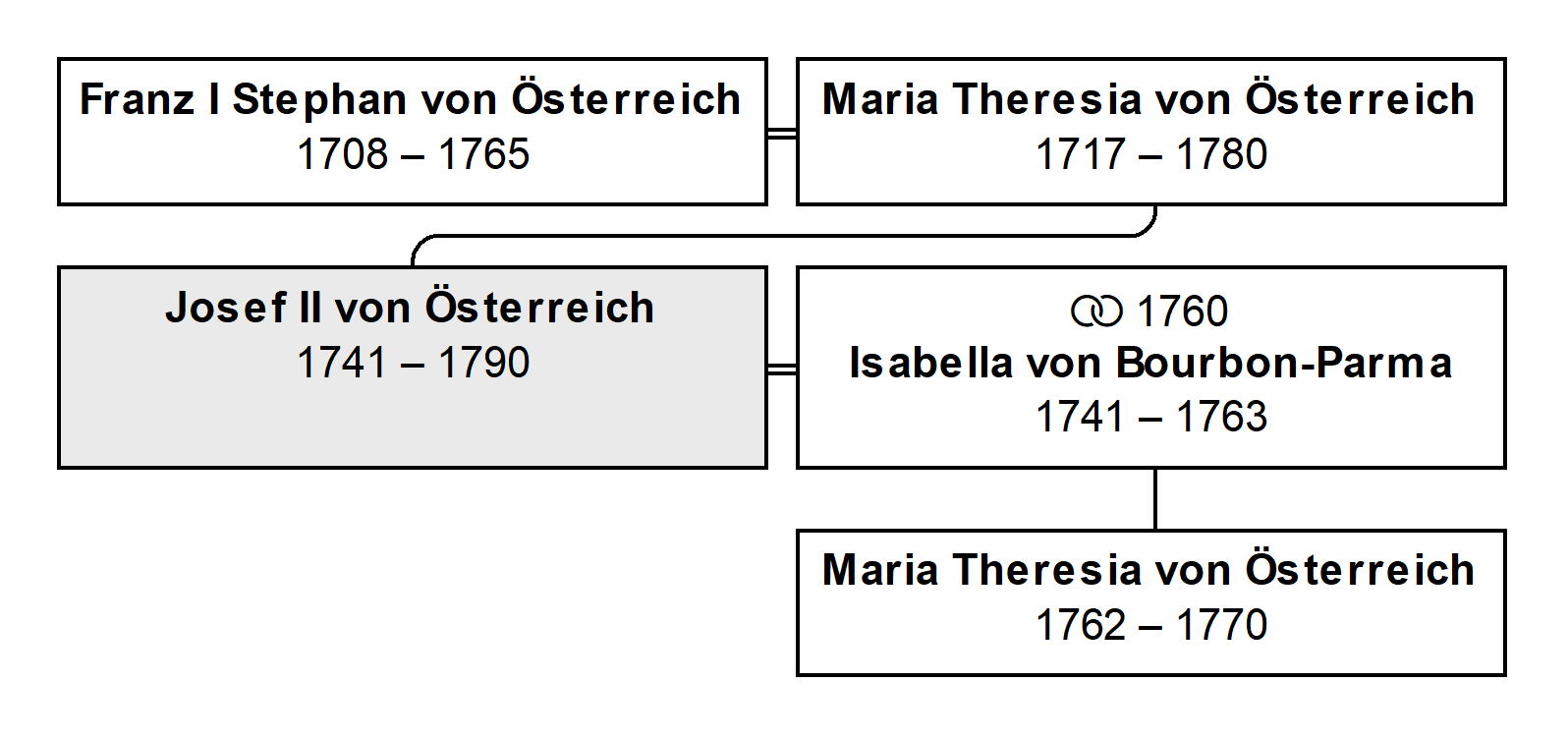The height and width of the screenshot is (739, 1568).
Task: Click the double-line connector between Josef and Isabella
Action: (782, 369)
